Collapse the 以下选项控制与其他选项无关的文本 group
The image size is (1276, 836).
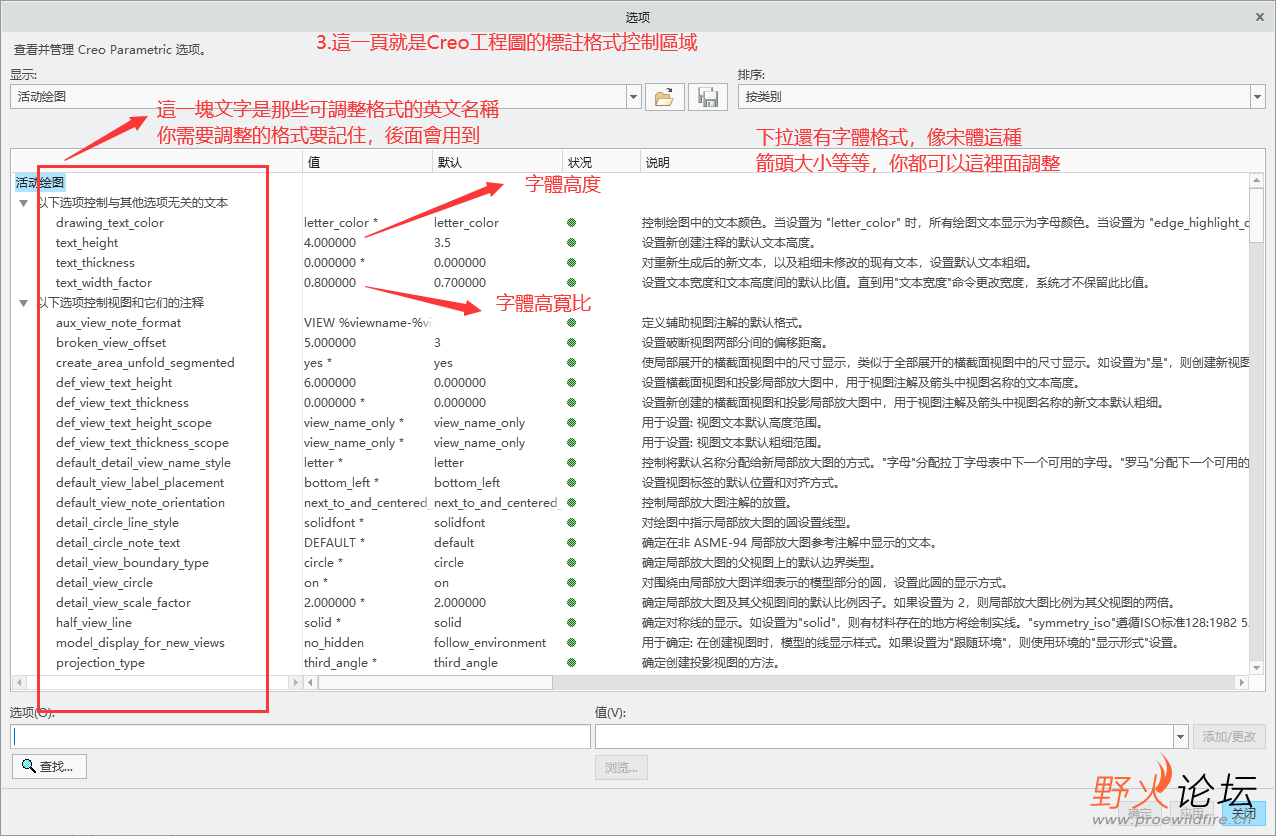coord(23,203)
